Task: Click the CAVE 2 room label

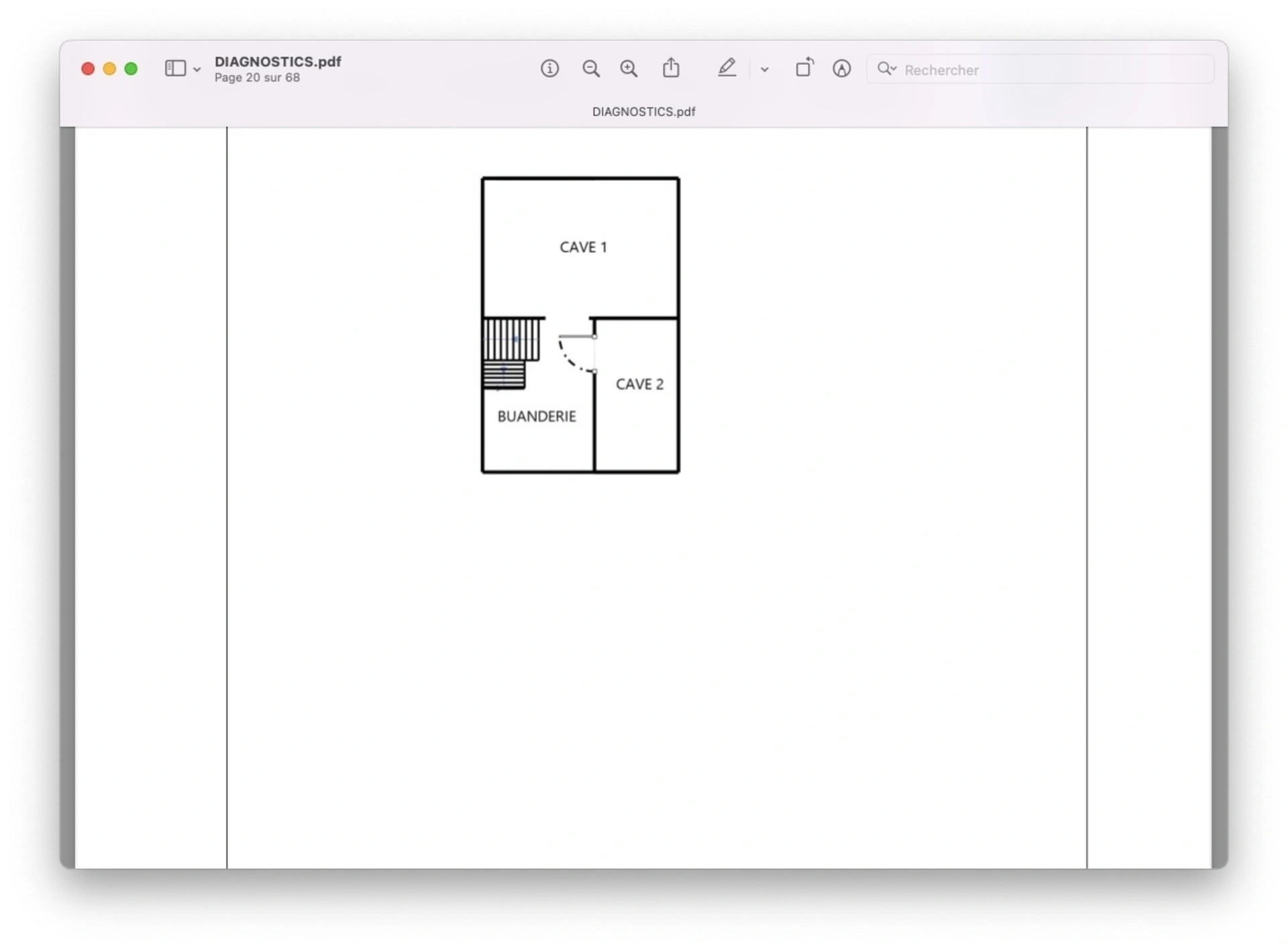Action: pos(639,384)
